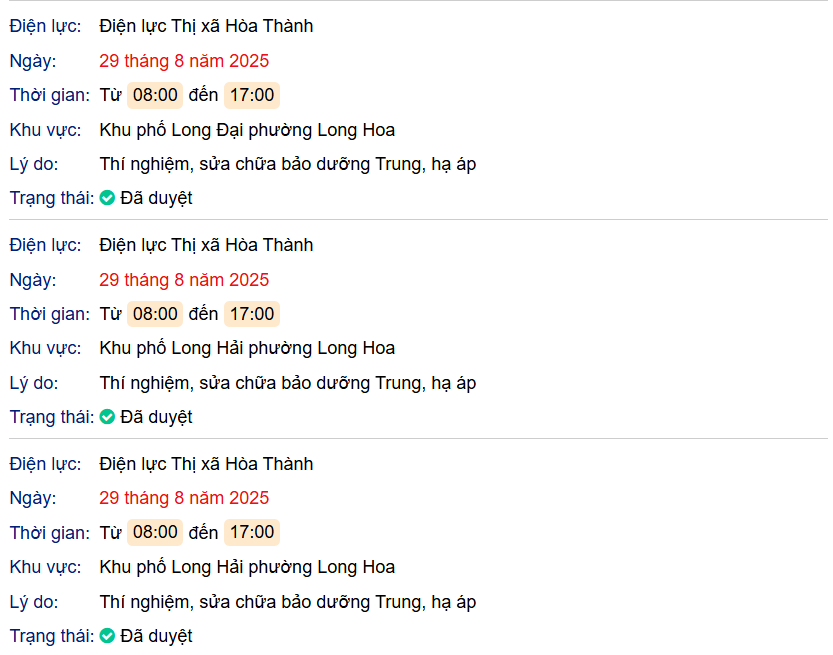Click the 08:00 start time badge in second entry
Image resolution: width=833 pixels, height=655 pixels.
tap(155, 314)
